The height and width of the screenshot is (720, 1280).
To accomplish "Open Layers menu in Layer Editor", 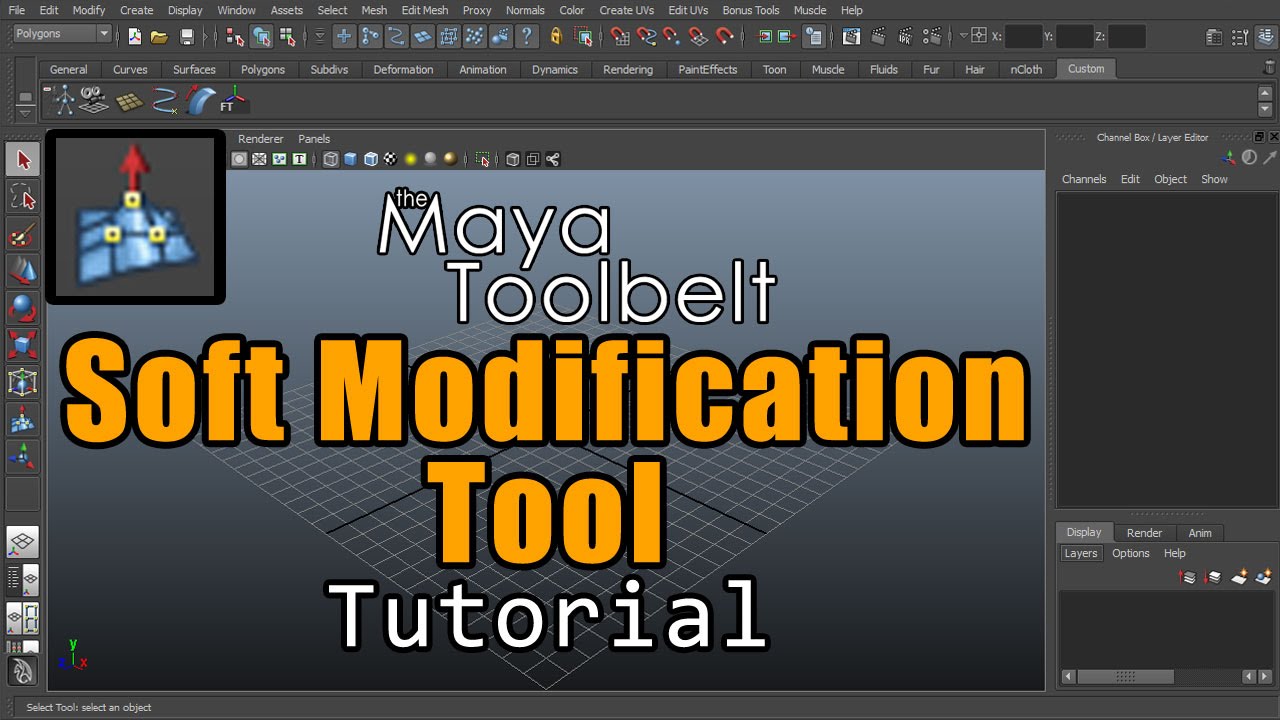I will (x=1080, y=553).
